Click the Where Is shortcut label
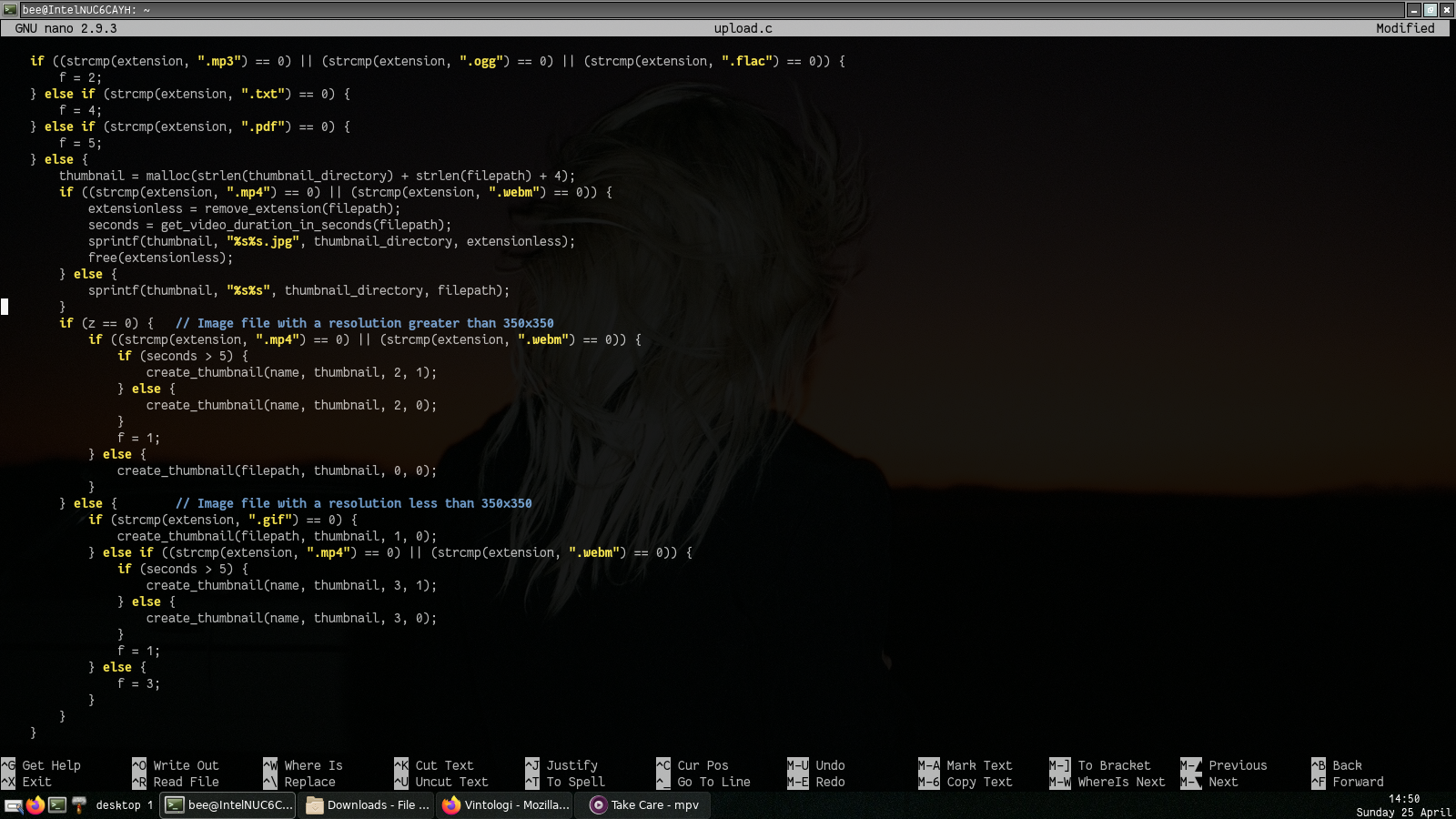The image size is (1456, 819). (313, 765)
